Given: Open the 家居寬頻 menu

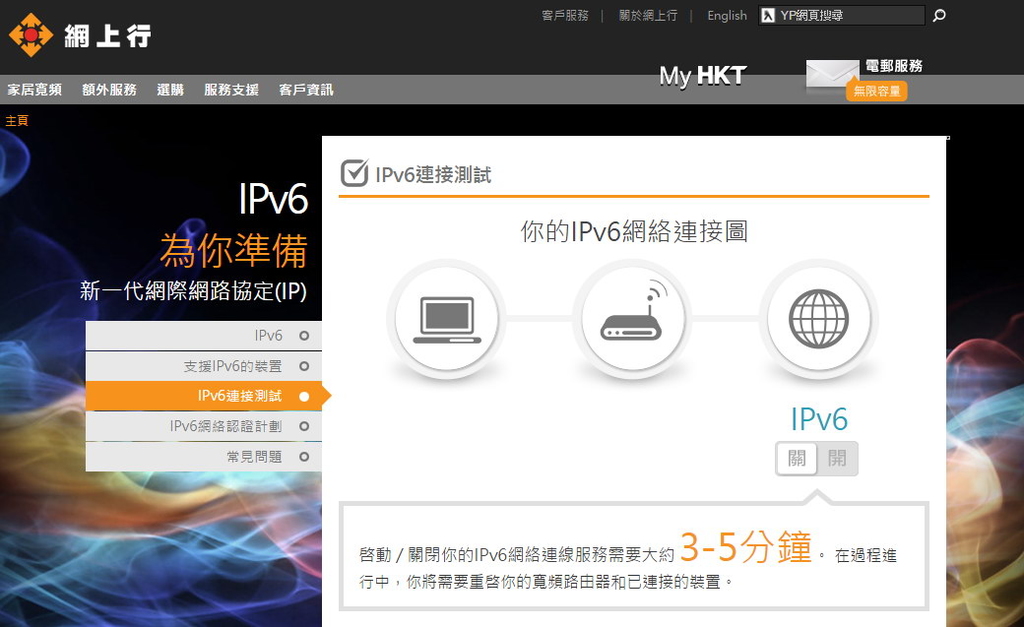Looking at the screenshot, I should click(x=33, y=89).
